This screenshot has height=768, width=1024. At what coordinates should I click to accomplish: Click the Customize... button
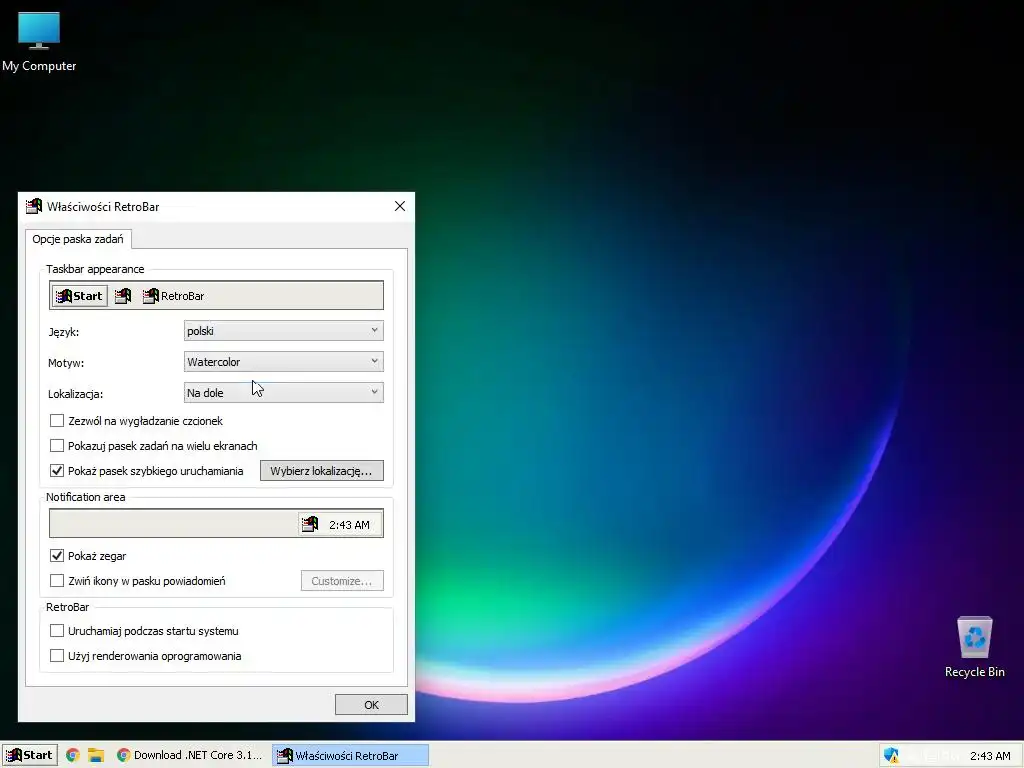342,581
